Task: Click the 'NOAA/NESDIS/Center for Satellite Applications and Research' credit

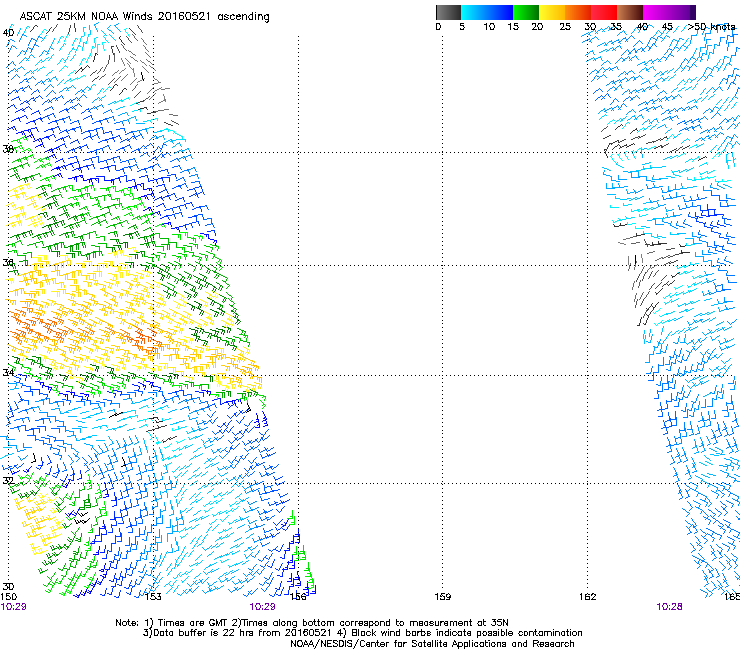Action: 432,644
